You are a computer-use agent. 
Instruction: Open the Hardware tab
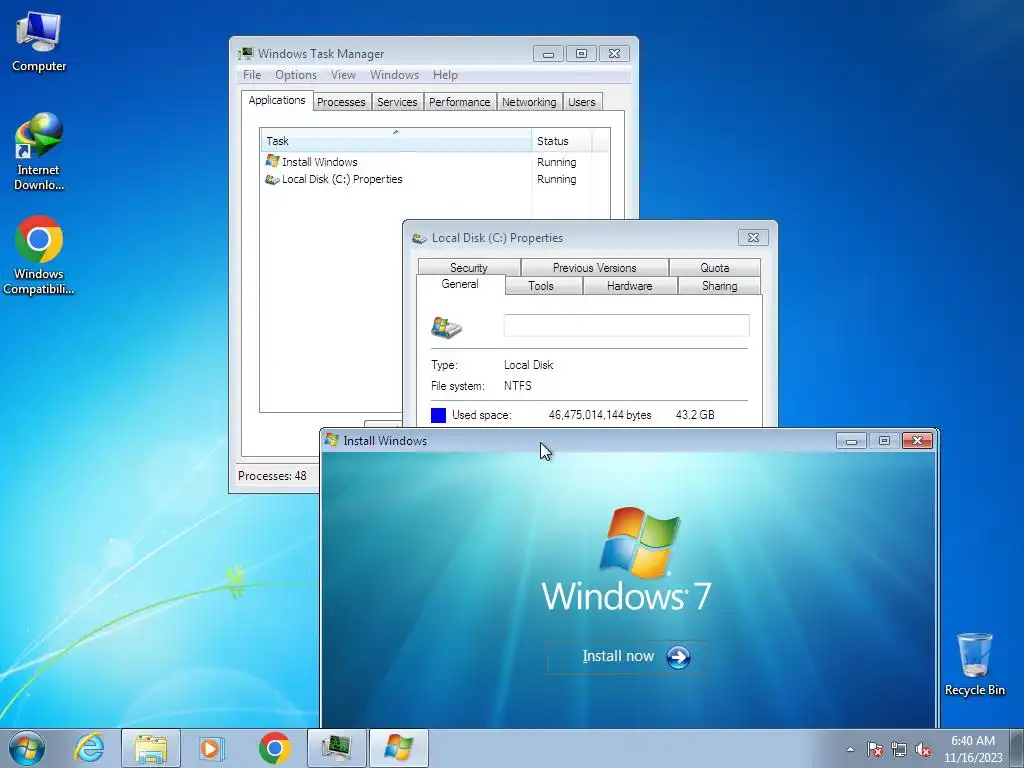630,286
